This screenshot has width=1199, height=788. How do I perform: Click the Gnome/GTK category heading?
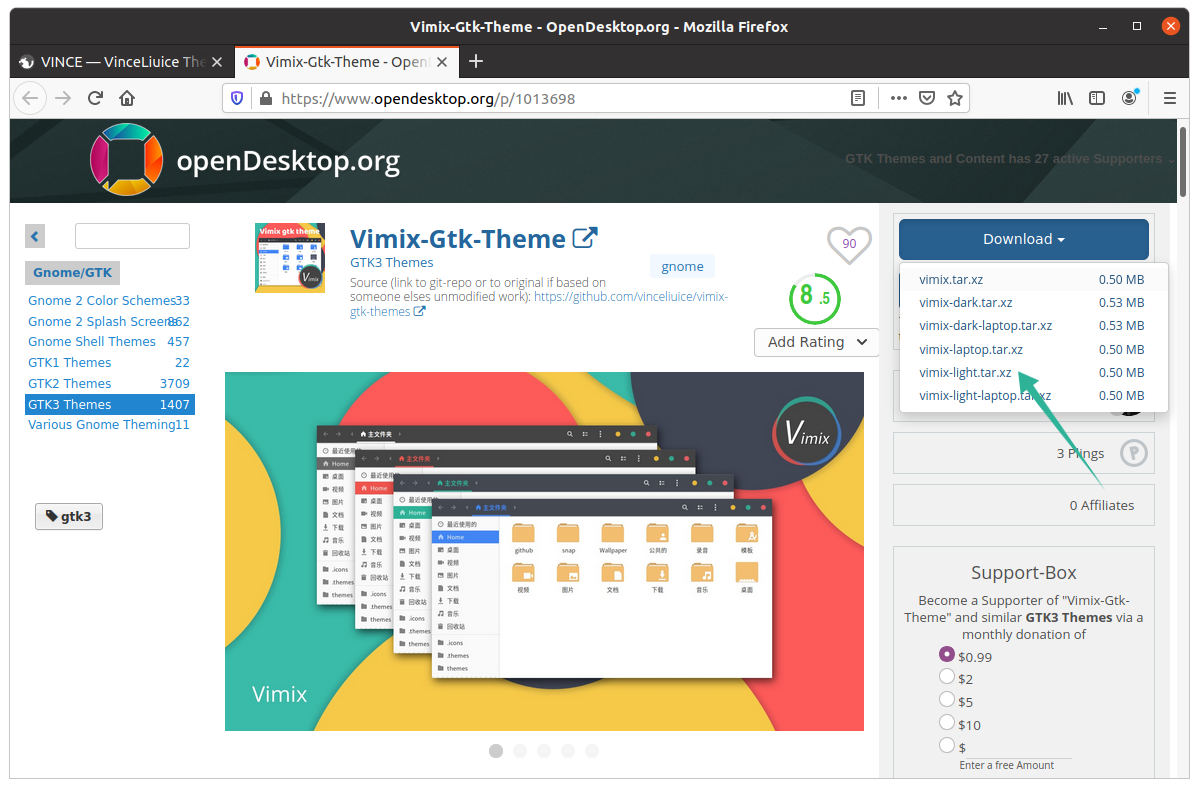coord(73,273)
